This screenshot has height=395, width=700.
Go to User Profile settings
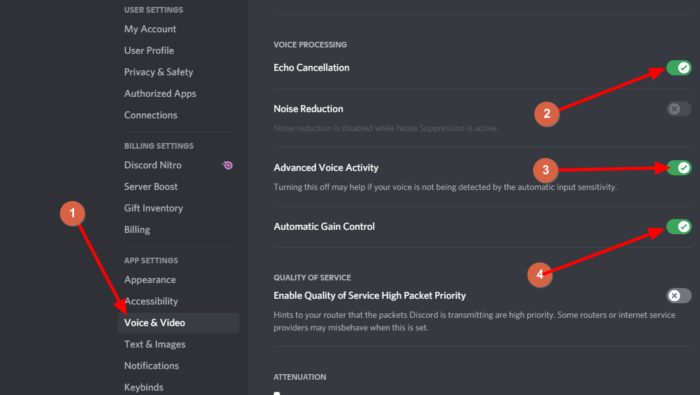pyautogui.click(x=149, y=50)
